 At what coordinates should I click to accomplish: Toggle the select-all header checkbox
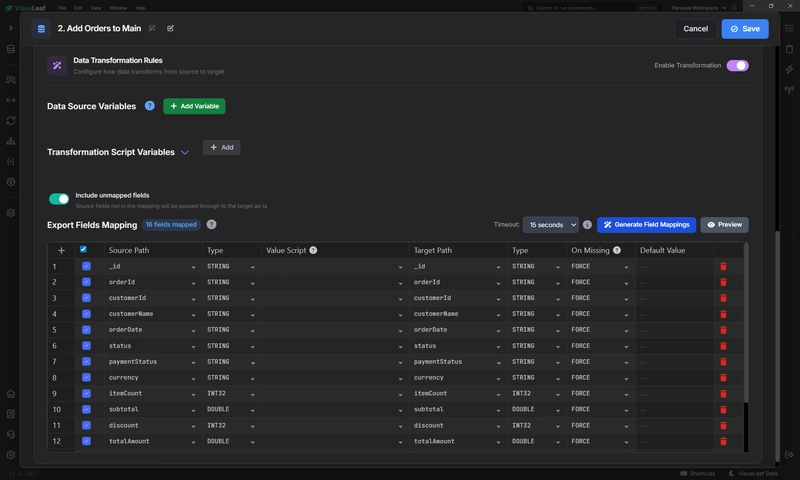coord(83,249)
